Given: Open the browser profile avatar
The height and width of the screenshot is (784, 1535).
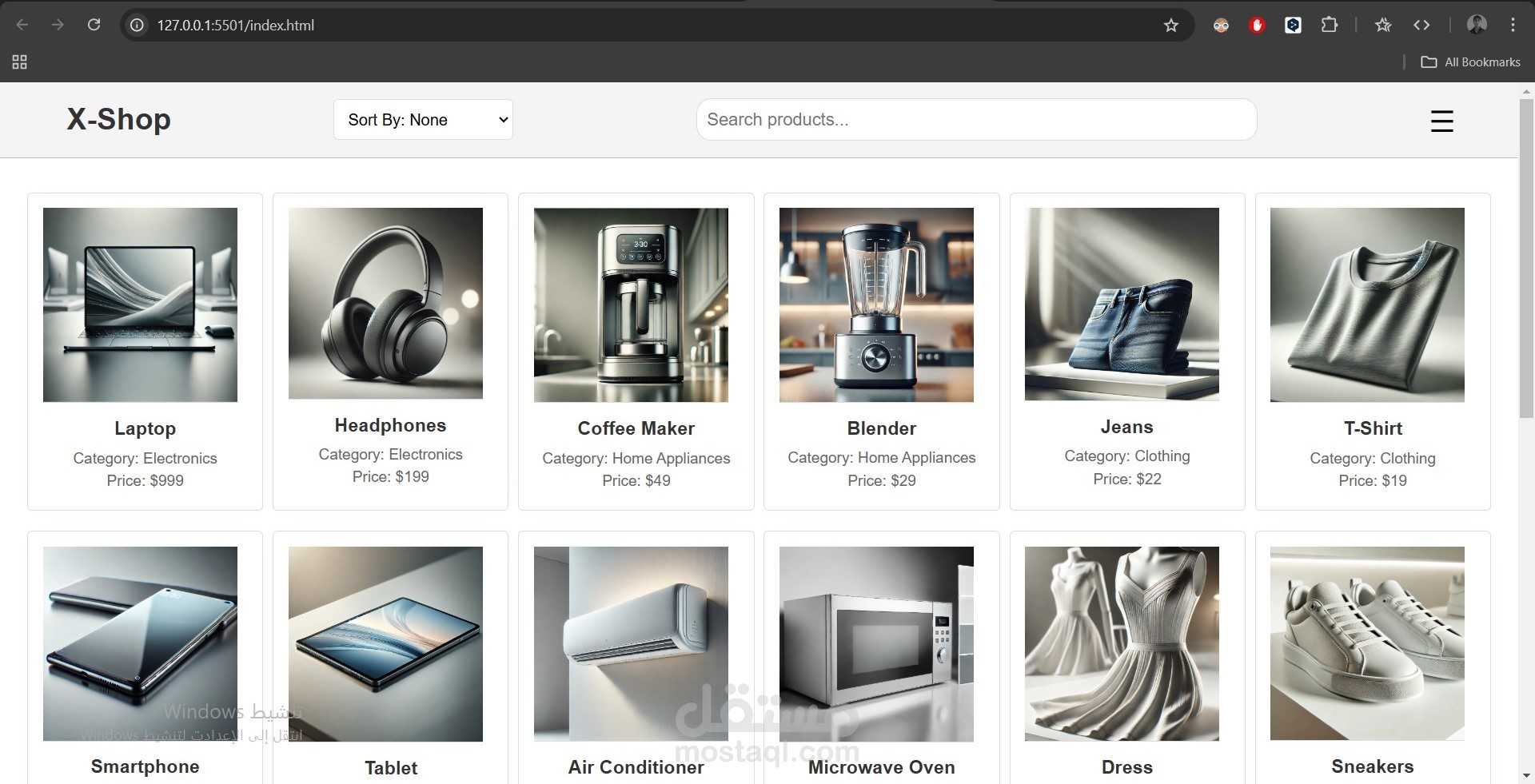Looking at the screenshot, I should pyautogui.click(x=1477, y=25).
